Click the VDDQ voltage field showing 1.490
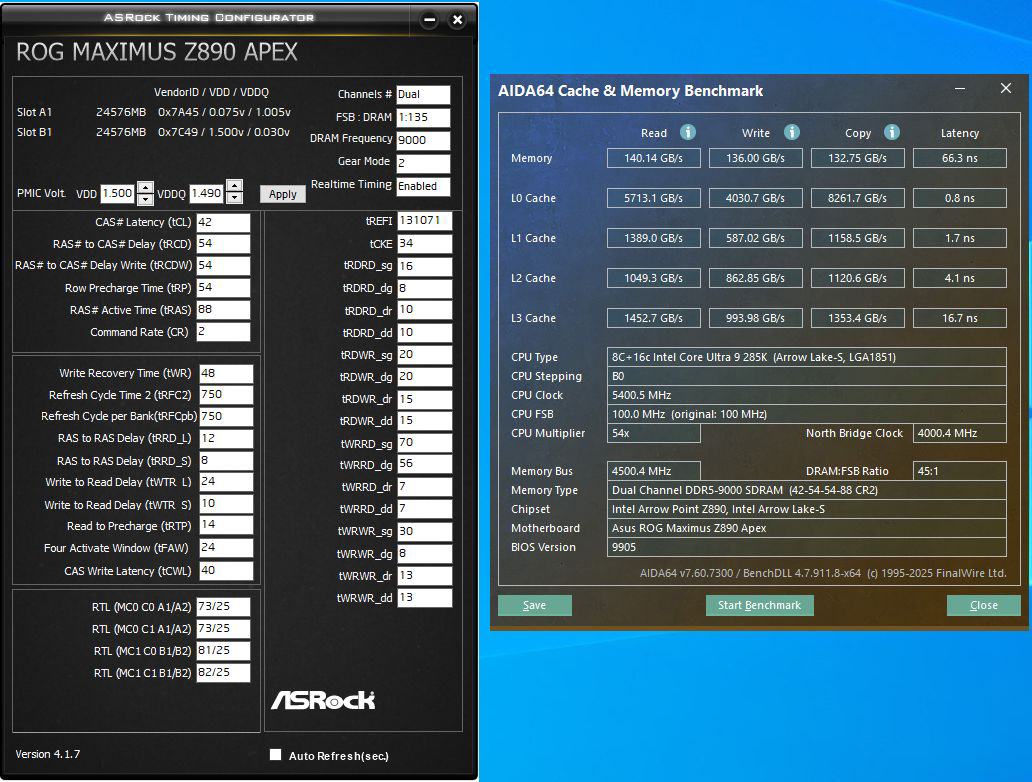The height and width of the screenshot is (782, 1032). point(207,193)
